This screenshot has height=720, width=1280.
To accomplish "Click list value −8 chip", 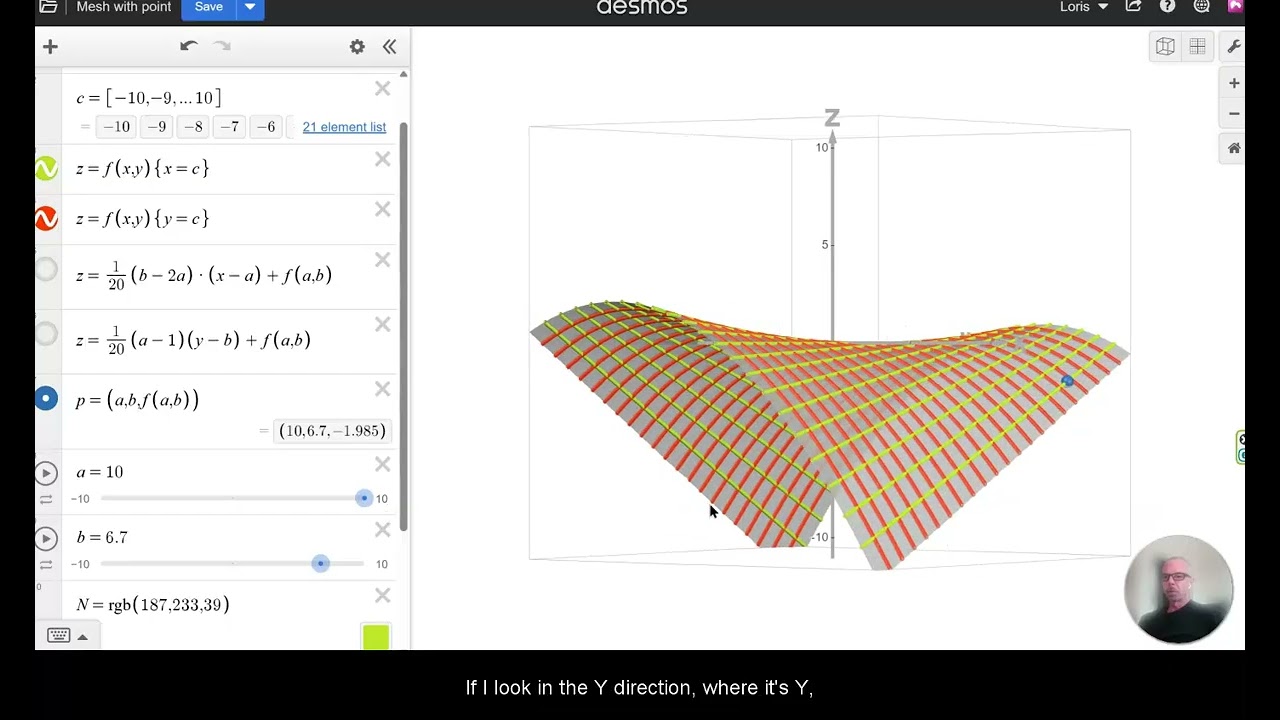I will [x=193, y=127].
